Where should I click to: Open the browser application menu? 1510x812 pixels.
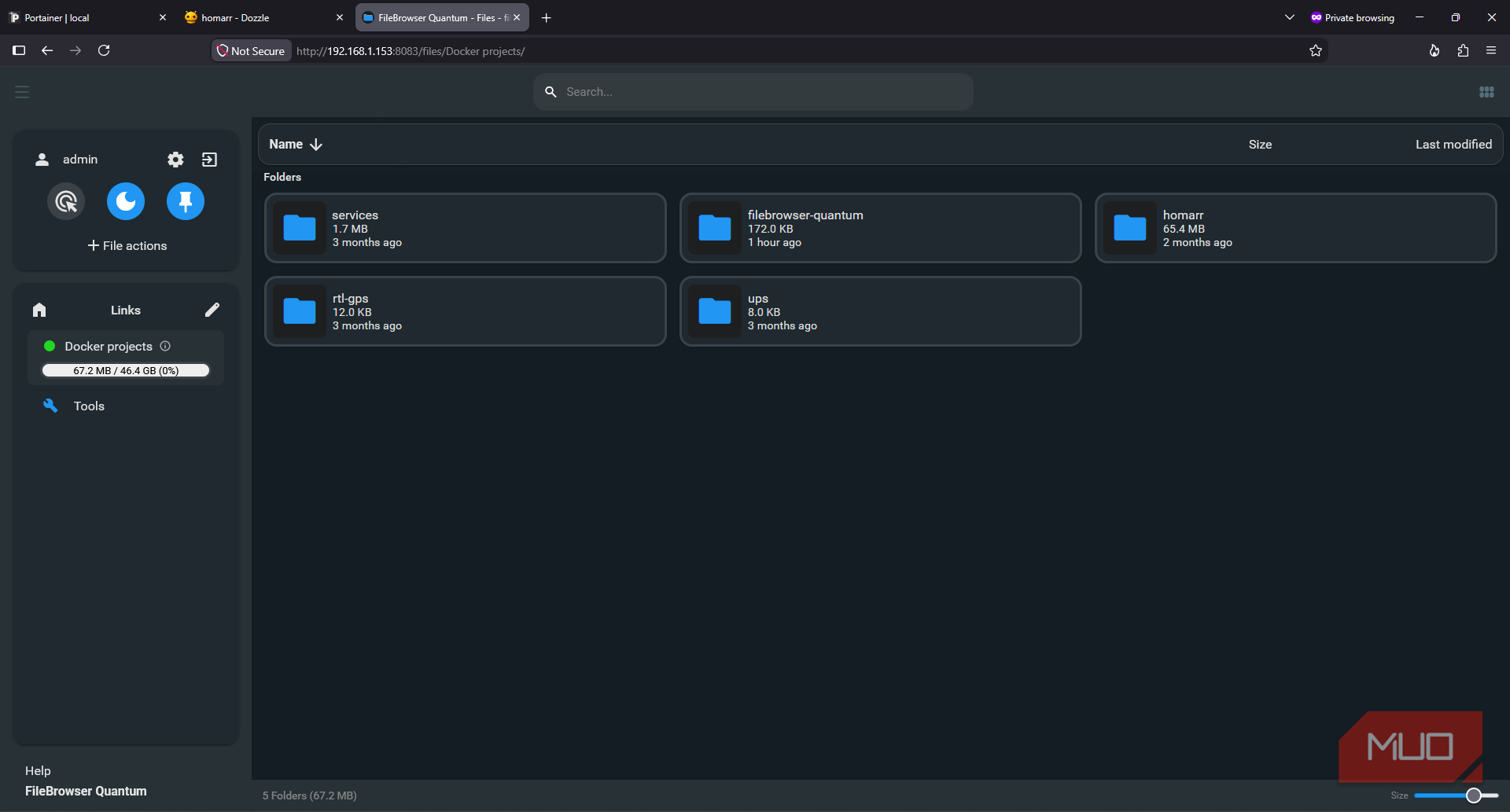pyautogui.click(x=1491, y=50)
